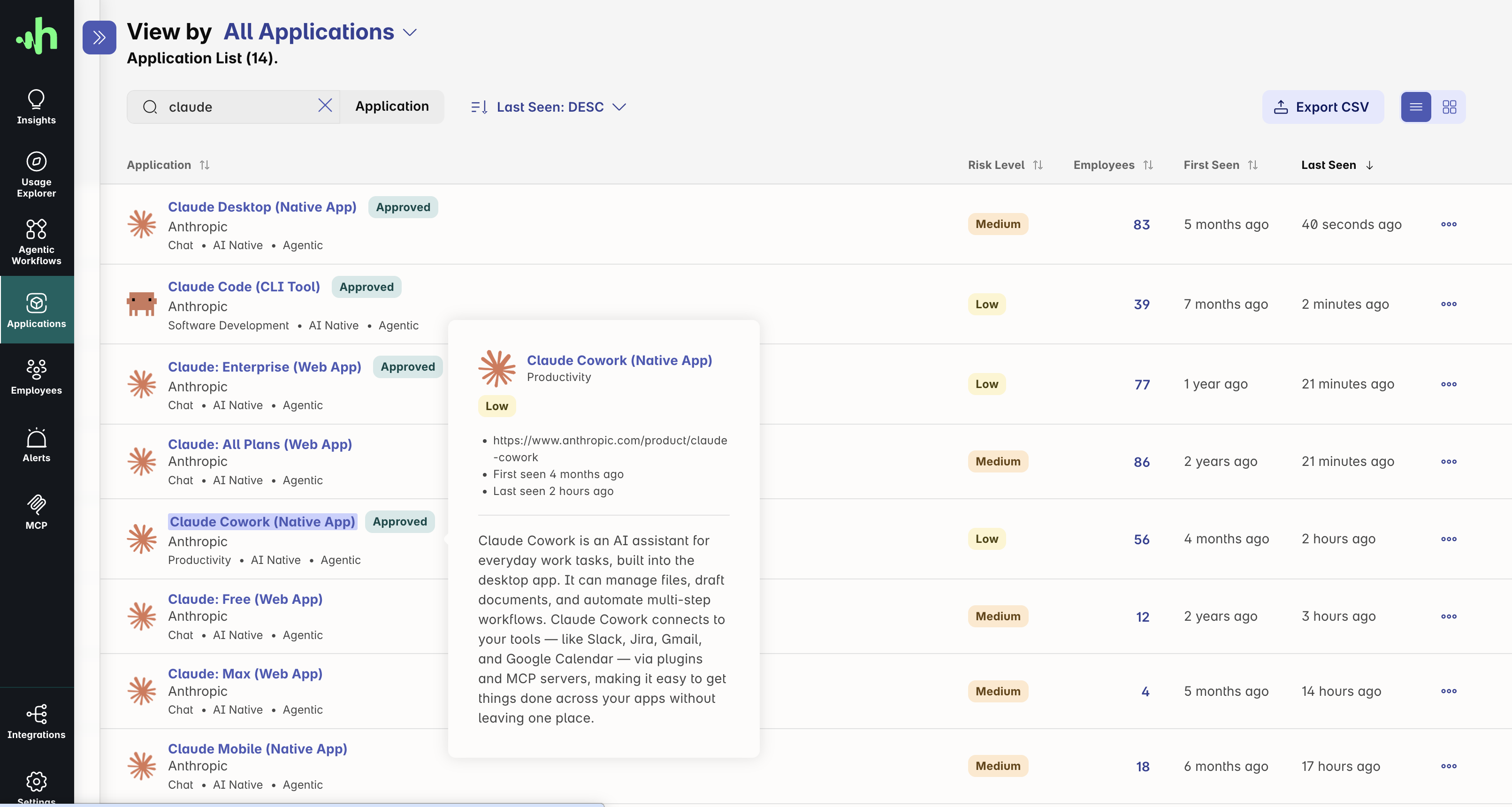
Task: Sort by the First Seen column
Action: [x=1221, y=165]
